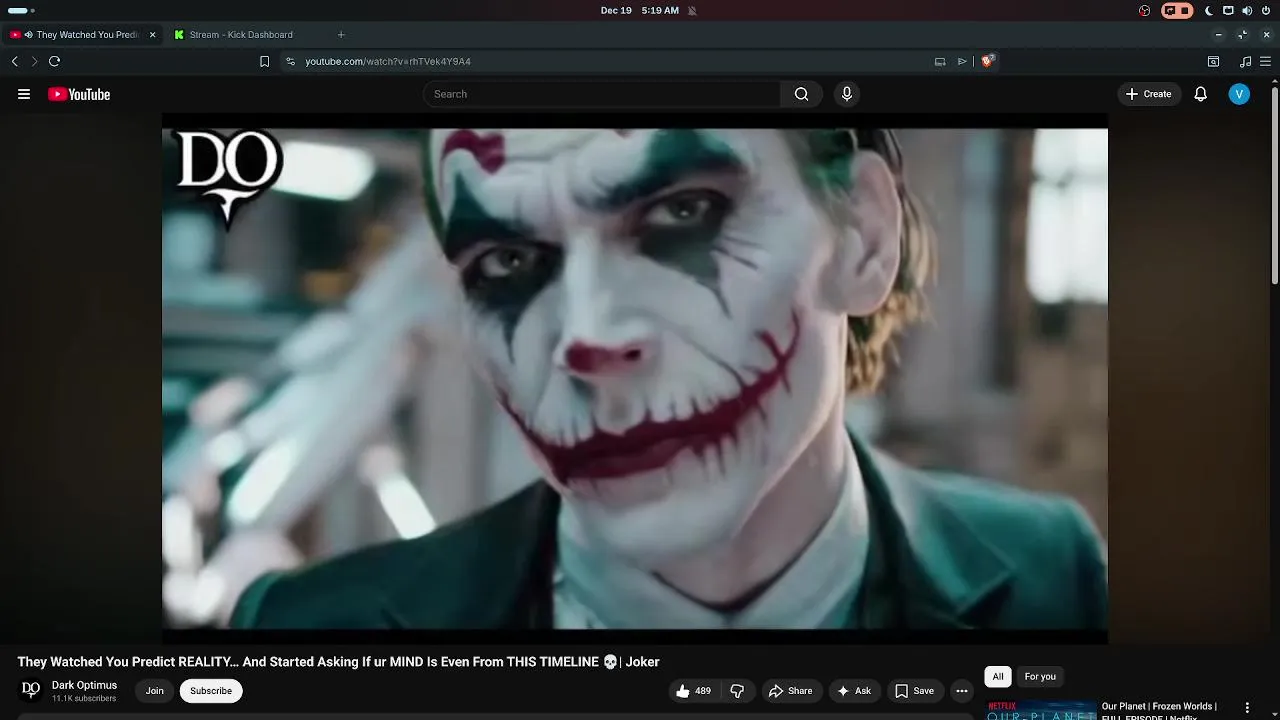Stop screen recording via stop square
Image resolution: width=1280 pixels, height=720 pixels.
(x=1185, y=10)
